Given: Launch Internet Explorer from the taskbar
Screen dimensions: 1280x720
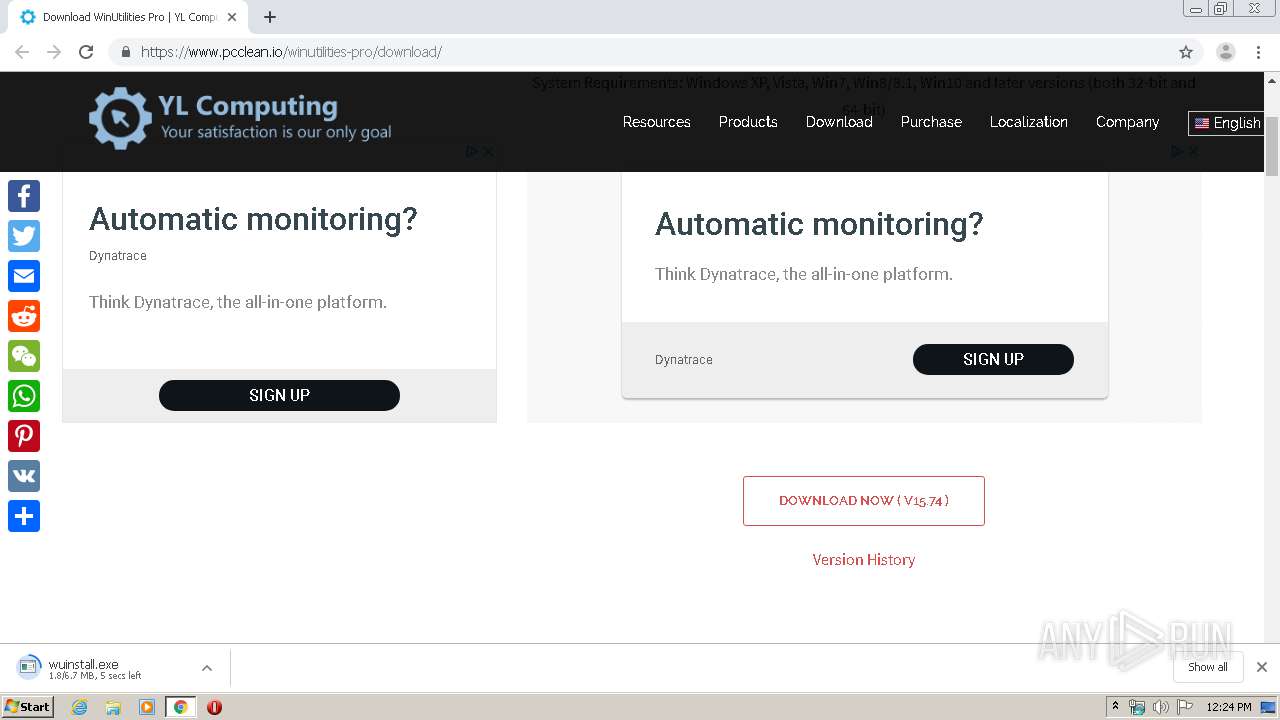Looking at the screenshot, I should click(x=80, y=707).
